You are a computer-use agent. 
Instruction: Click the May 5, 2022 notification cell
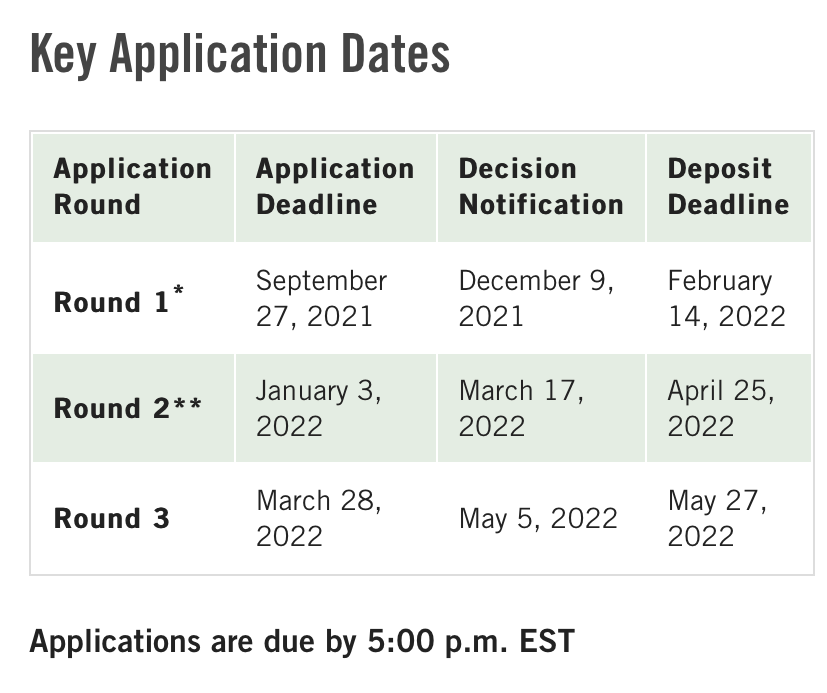click(x=538, y=518)
